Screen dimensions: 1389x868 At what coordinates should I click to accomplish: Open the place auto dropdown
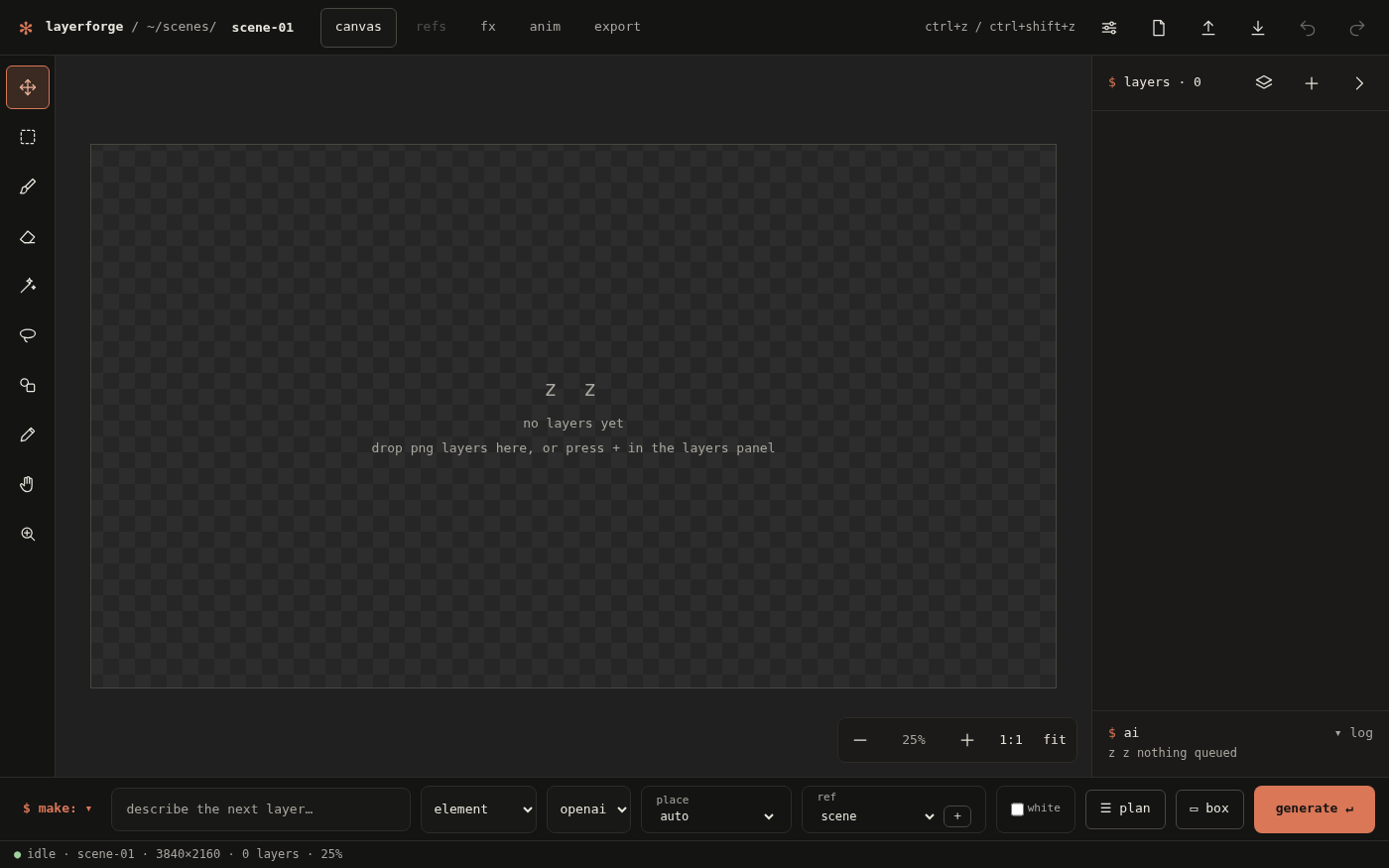coord(716,817)
